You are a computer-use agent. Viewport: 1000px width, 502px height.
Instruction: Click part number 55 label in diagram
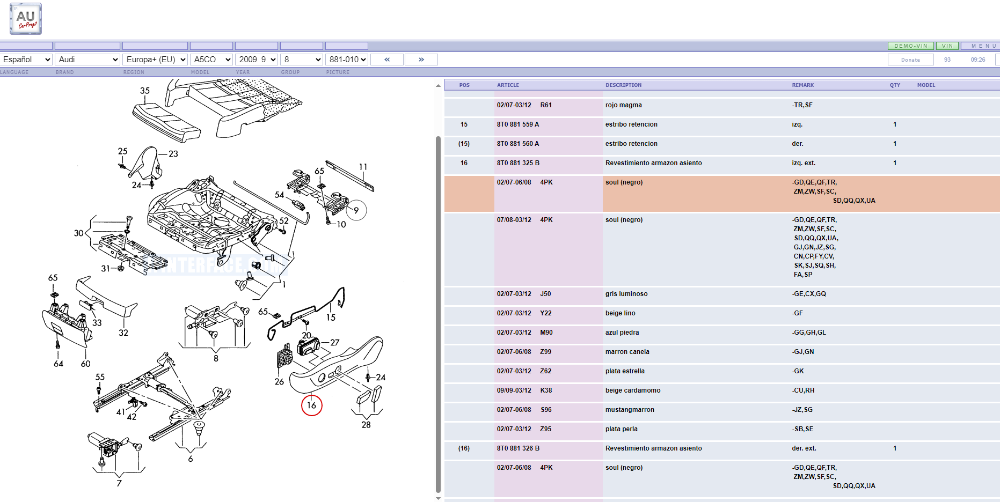pos(99,377)
